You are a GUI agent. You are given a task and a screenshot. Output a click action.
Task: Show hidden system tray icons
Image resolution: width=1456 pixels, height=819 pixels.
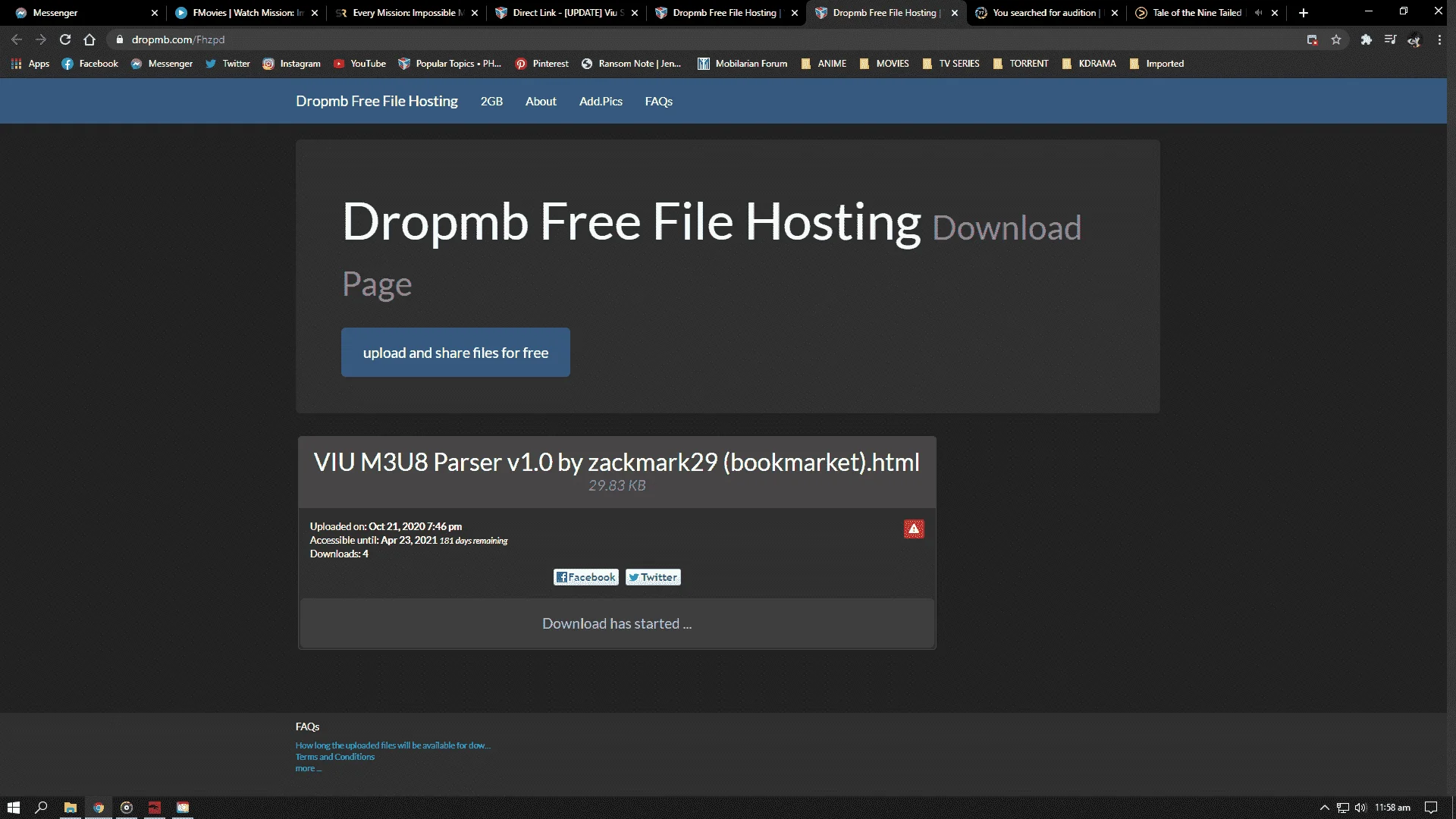point(1325,808)
